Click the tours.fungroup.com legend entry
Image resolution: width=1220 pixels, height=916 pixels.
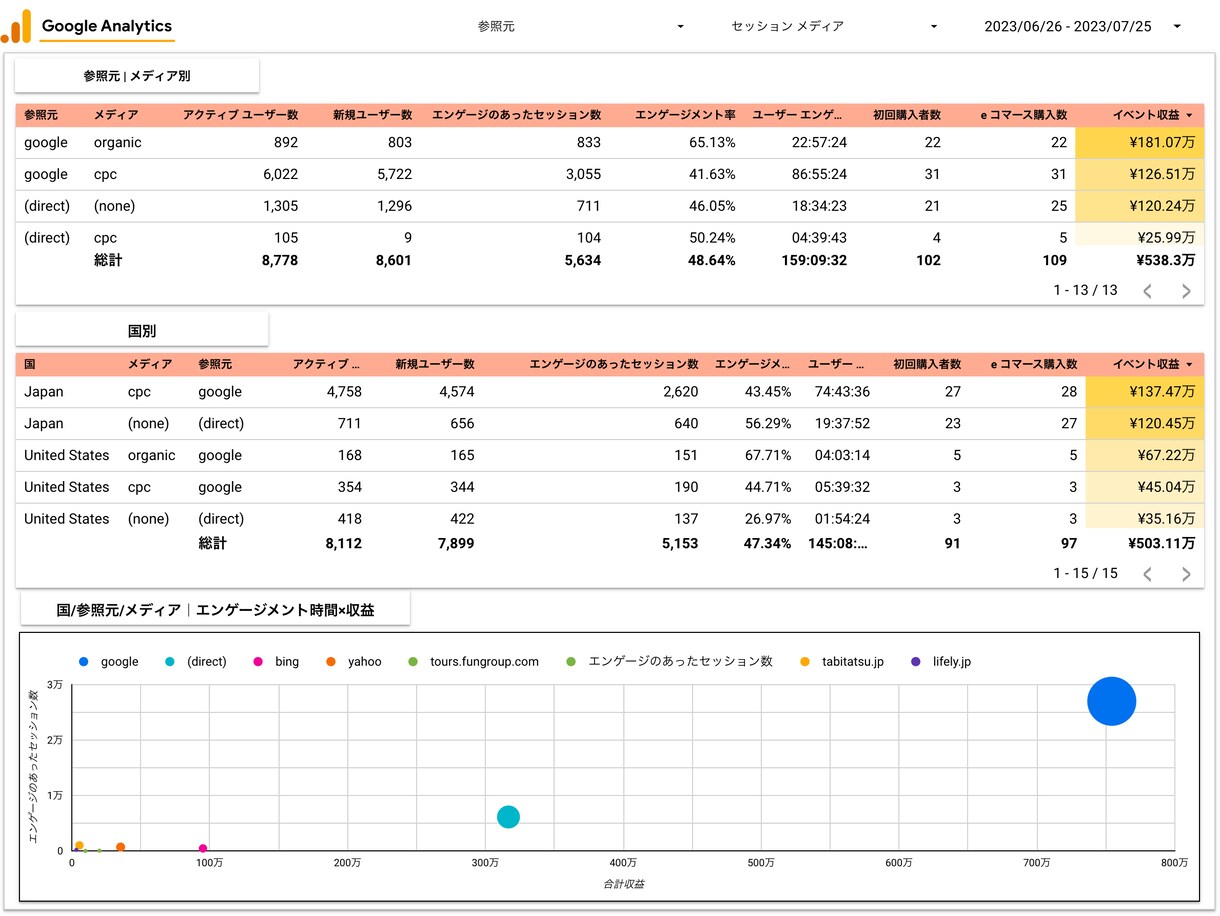[x=474, y=662]
